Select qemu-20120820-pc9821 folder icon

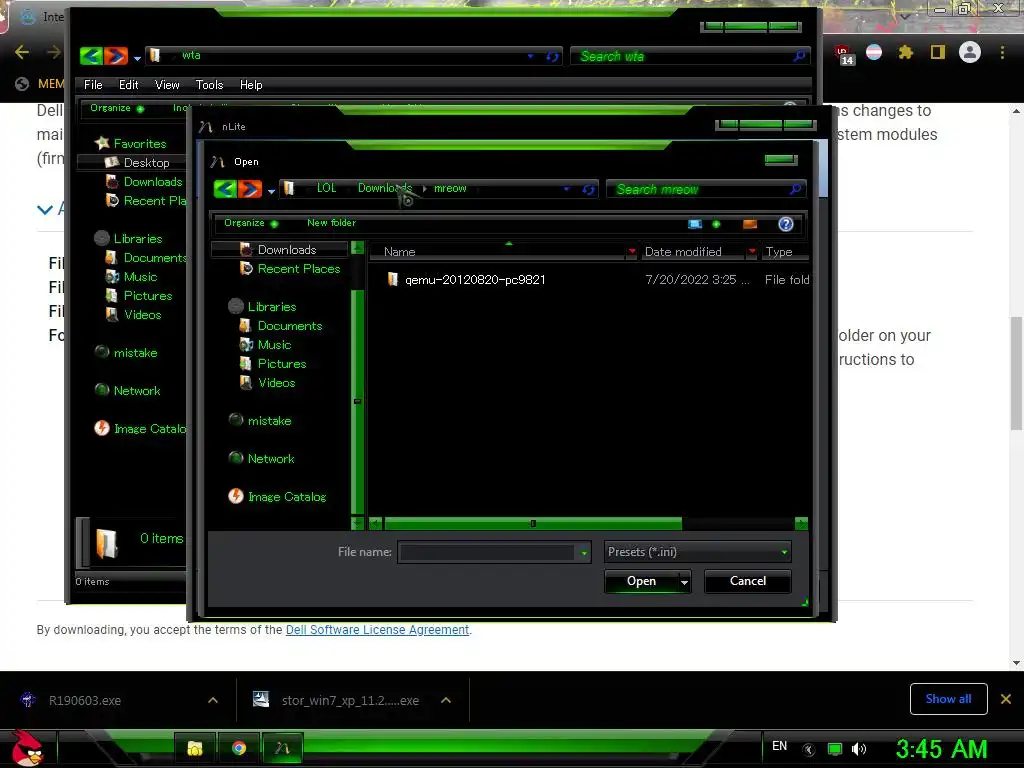pos(392,280)
